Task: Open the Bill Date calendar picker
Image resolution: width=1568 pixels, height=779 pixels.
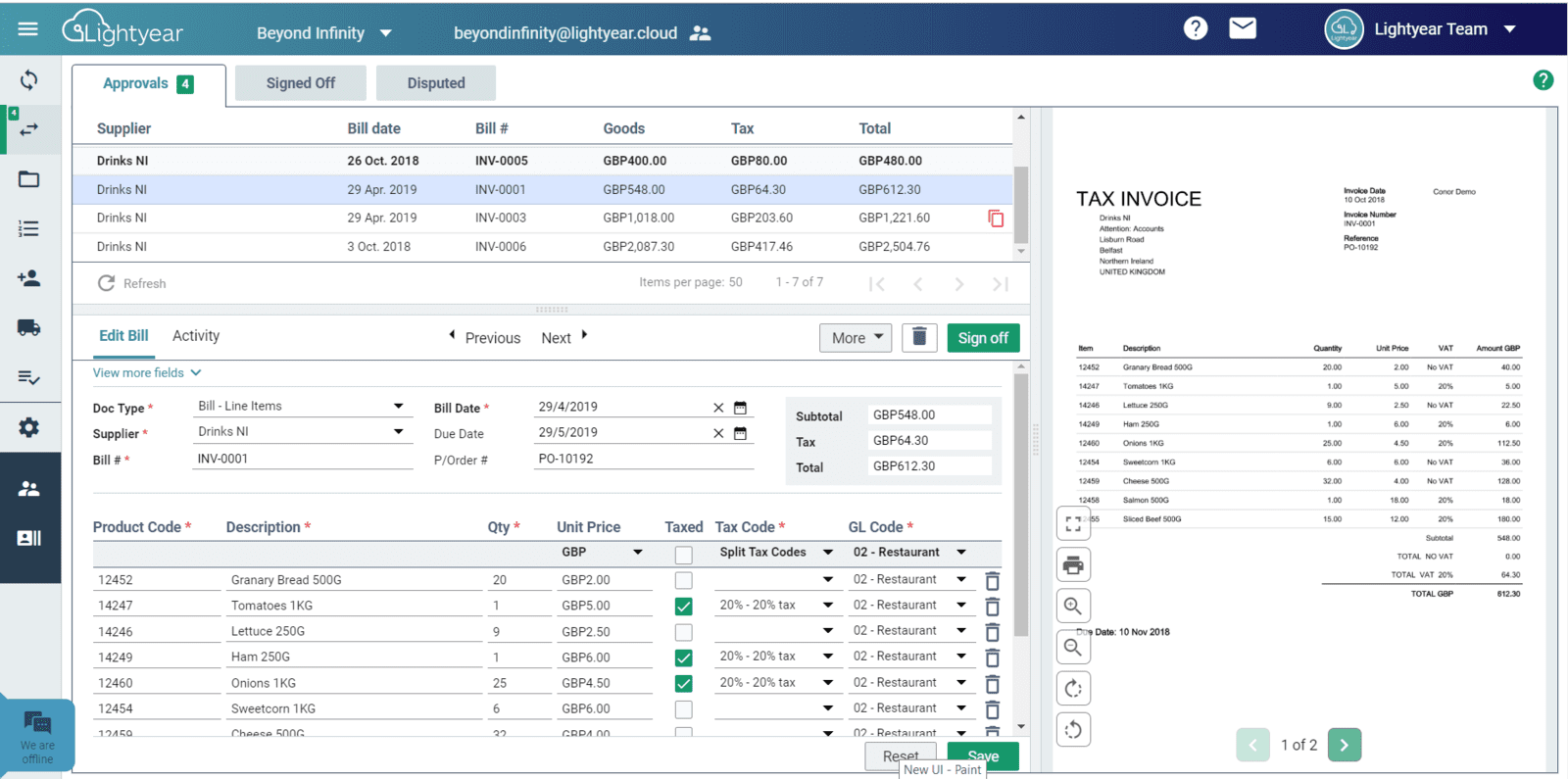Action: (x=741, y=408)
